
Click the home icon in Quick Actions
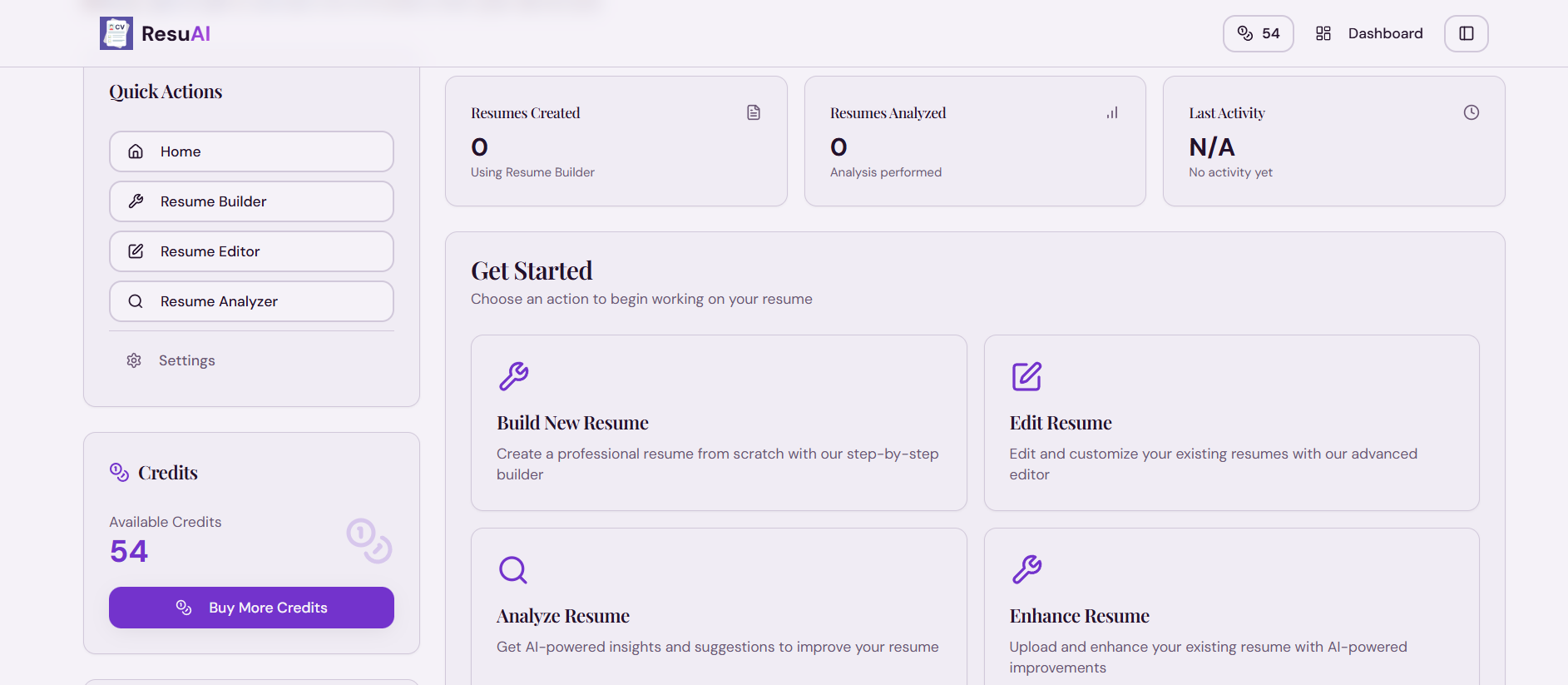point(136,151)
